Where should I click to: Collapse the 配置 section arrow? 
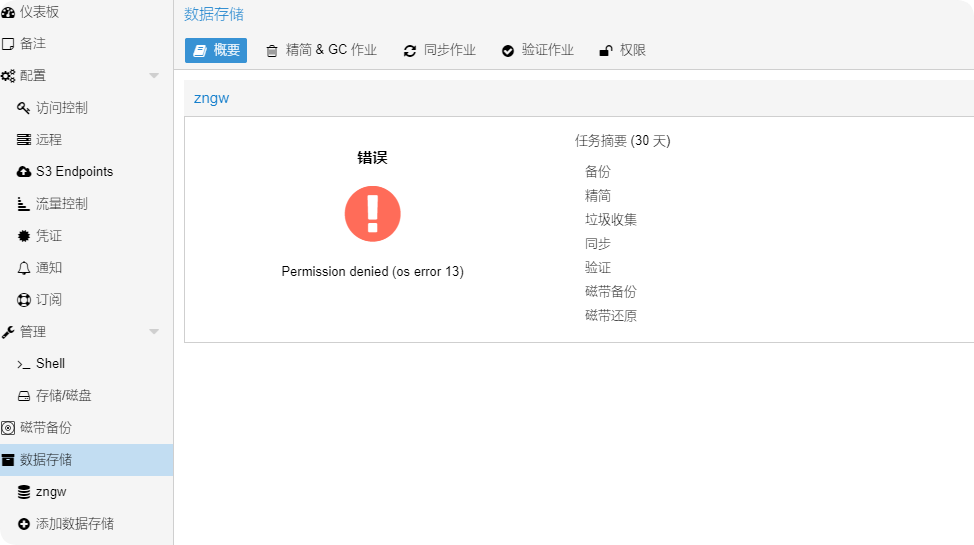pyautogui.click(x=154, y=76)
